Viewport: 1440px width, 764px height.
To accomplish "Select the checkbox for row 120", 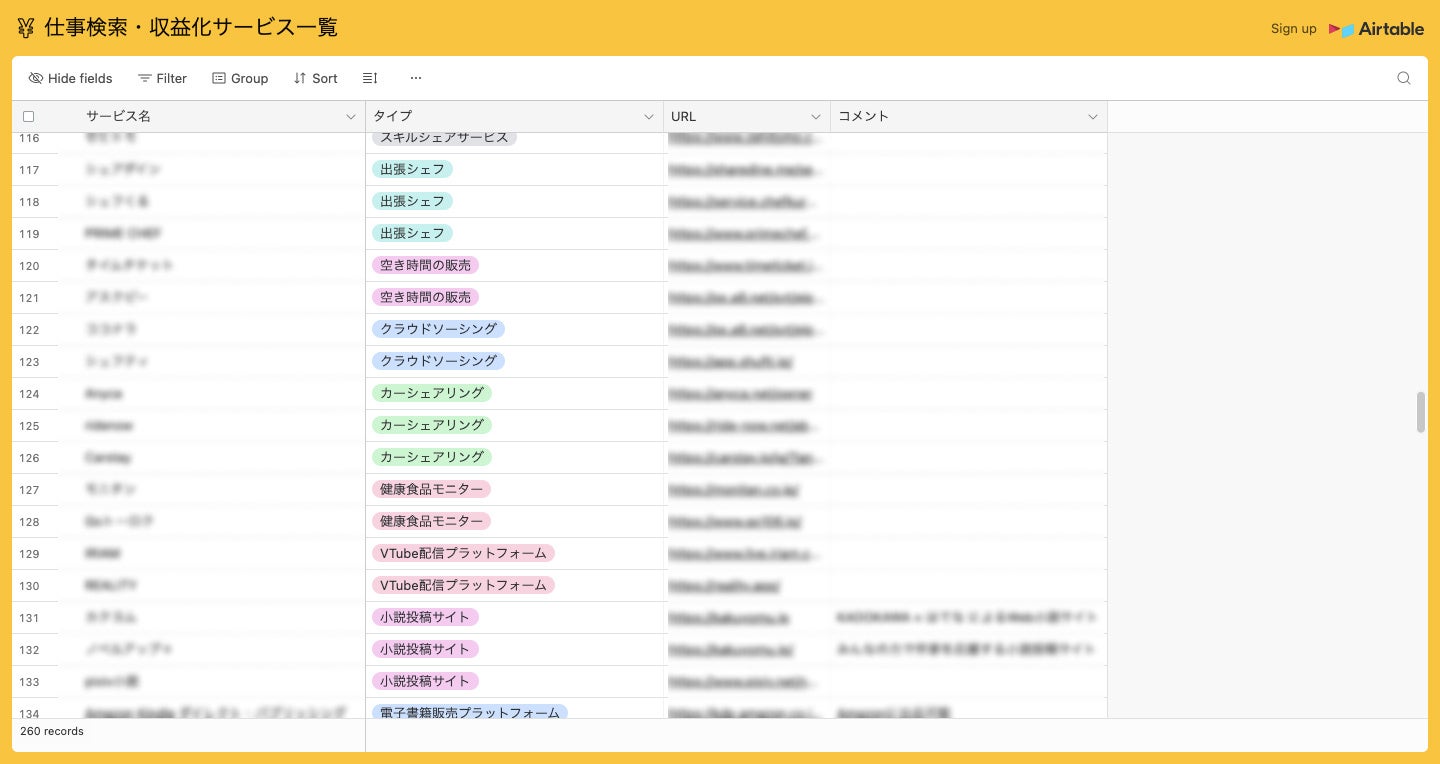I will click(x=29, y=265).
